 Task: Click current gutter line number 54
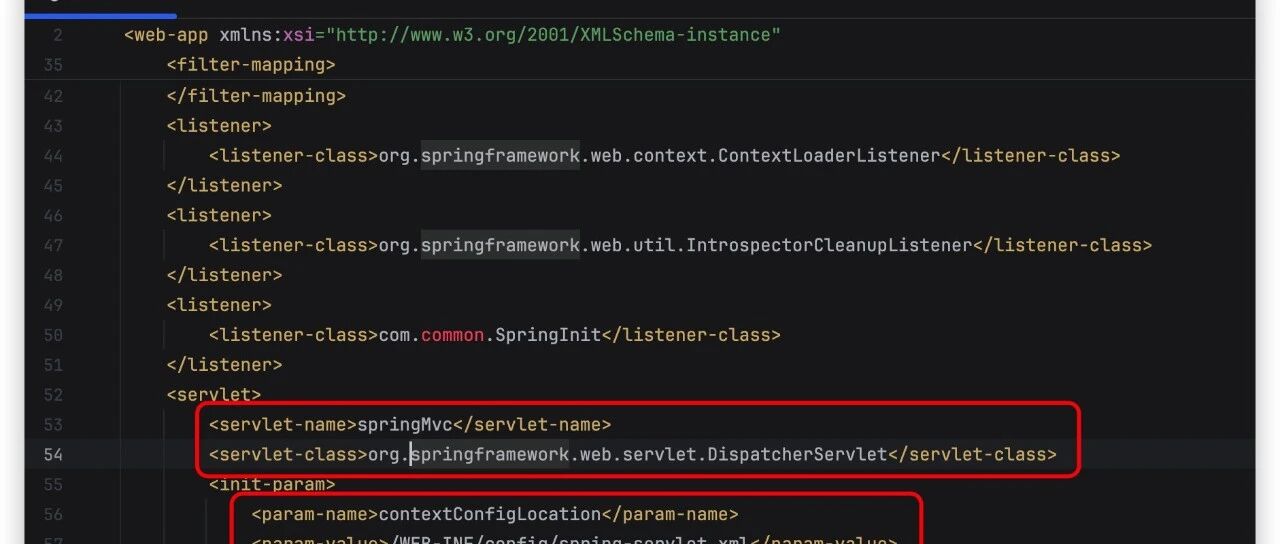(52, 455)
